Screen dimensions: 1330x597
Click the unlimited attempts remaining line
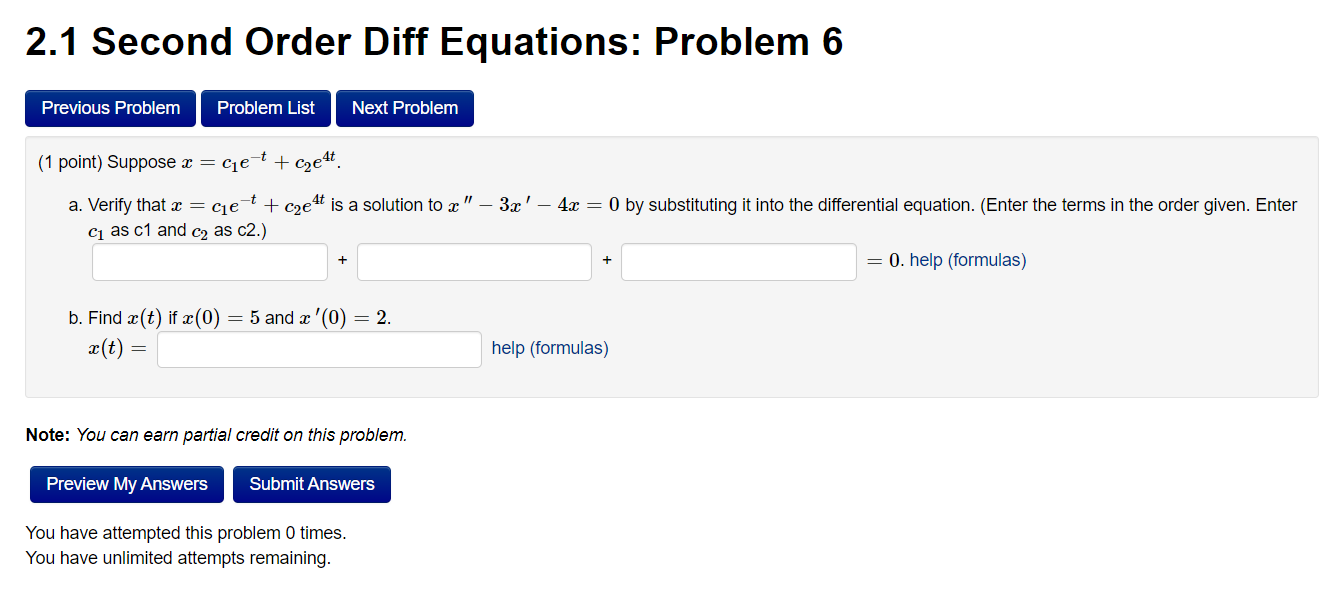[186, 557]
